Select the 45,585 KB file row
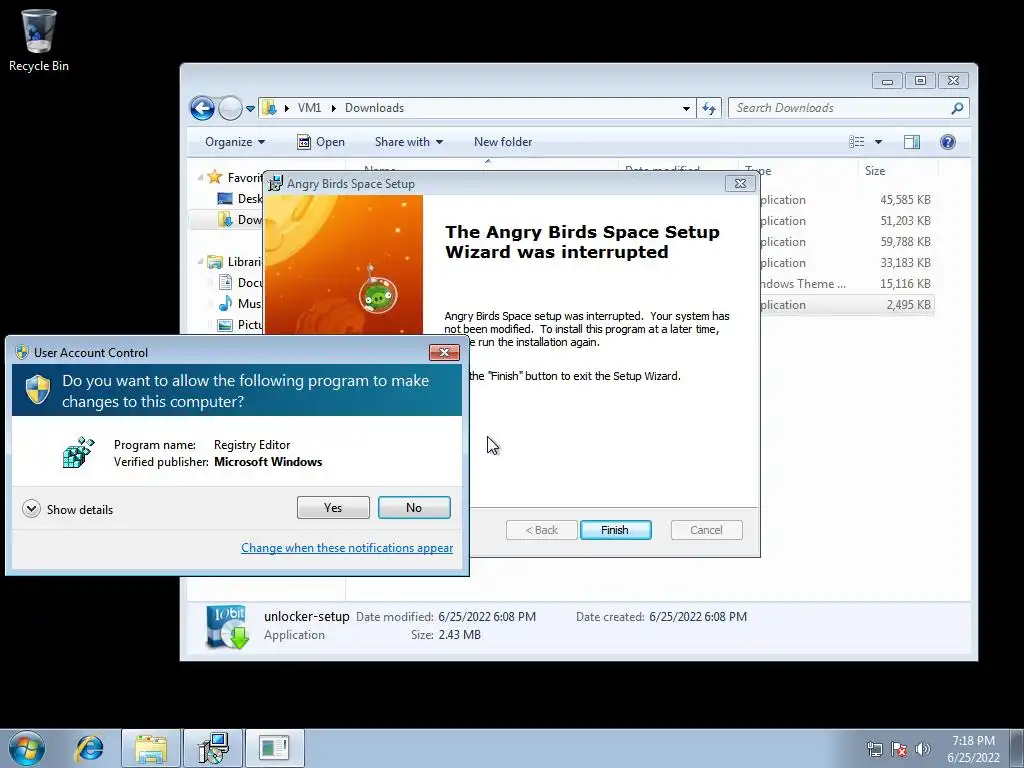 (x=848, y=200)
